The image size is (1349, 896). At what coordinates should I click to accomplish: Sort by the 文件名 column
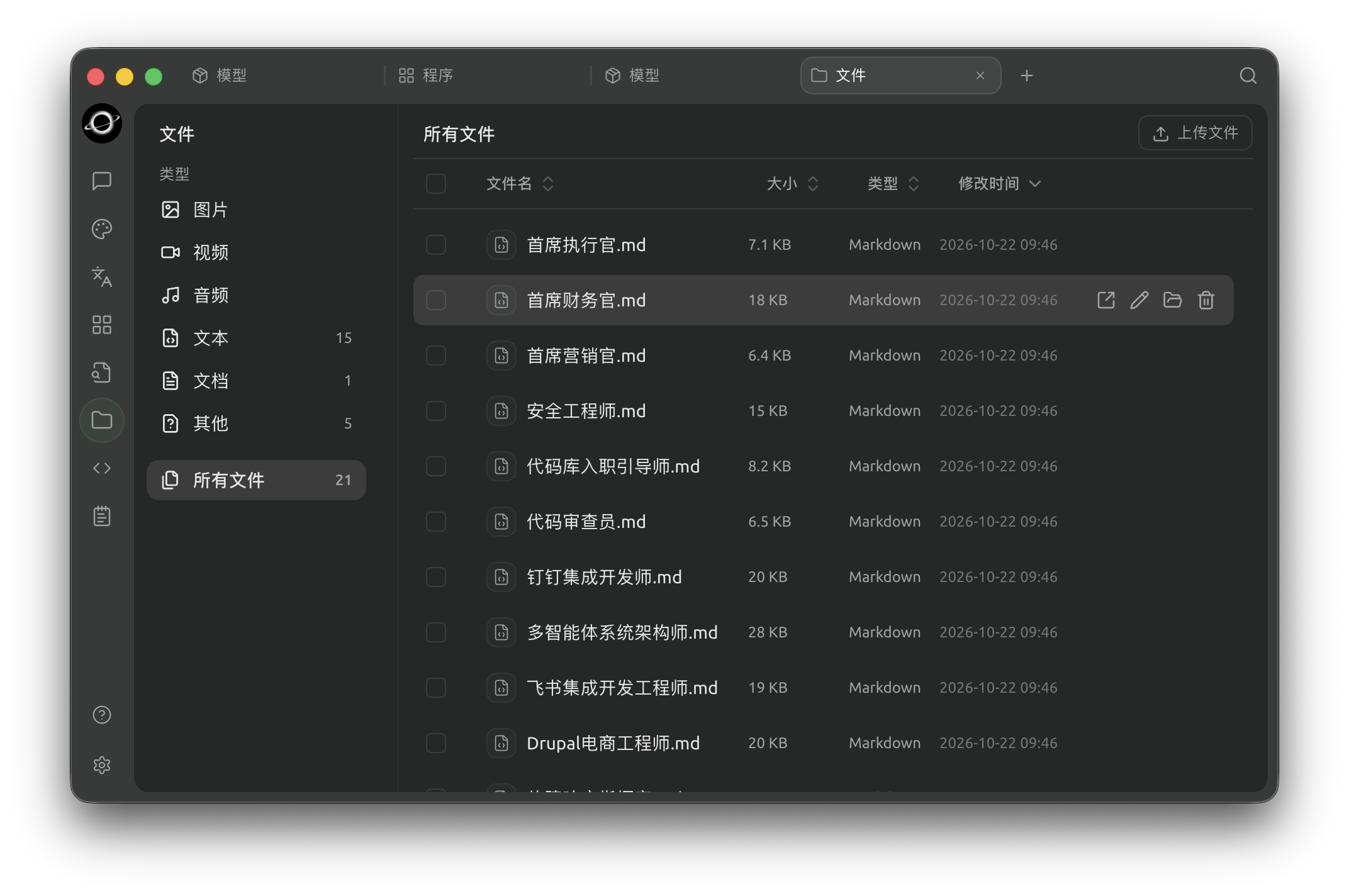(x=520, y=184)
